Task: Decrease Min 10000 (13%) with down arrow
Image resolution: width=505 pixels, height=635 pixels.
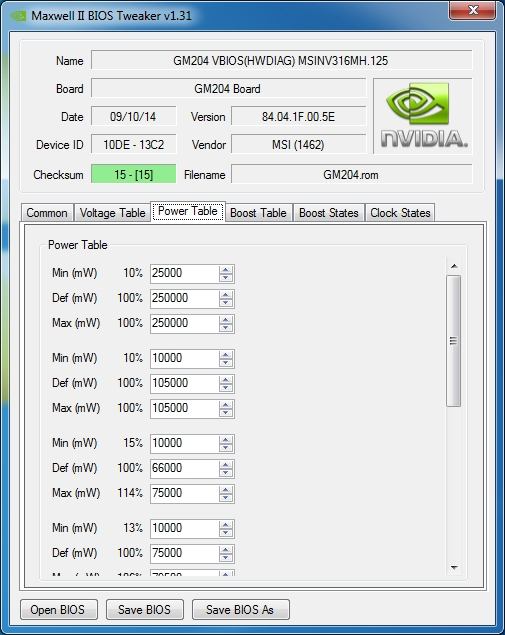Action: (226, 533)
